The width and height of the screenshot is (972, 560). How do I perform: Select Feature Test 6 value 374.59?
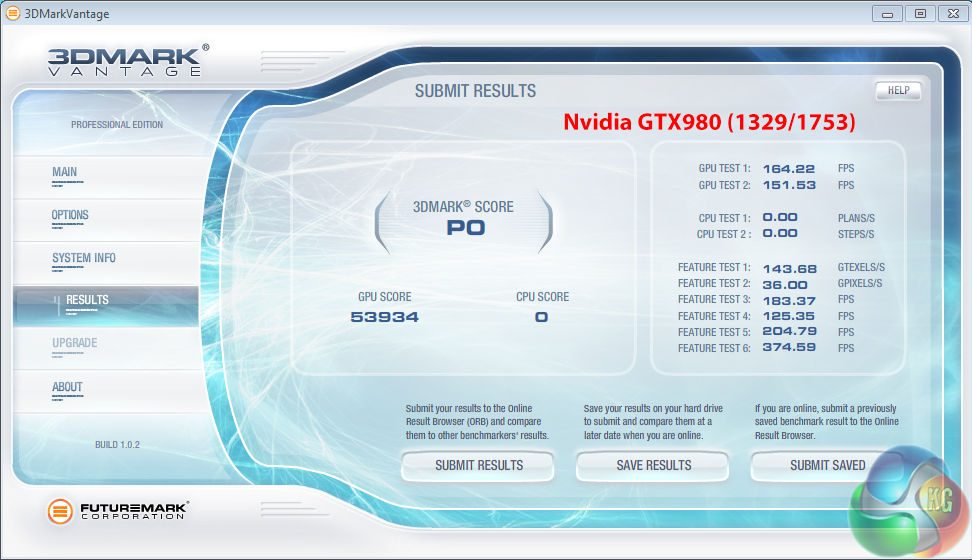tap(789, 347)
